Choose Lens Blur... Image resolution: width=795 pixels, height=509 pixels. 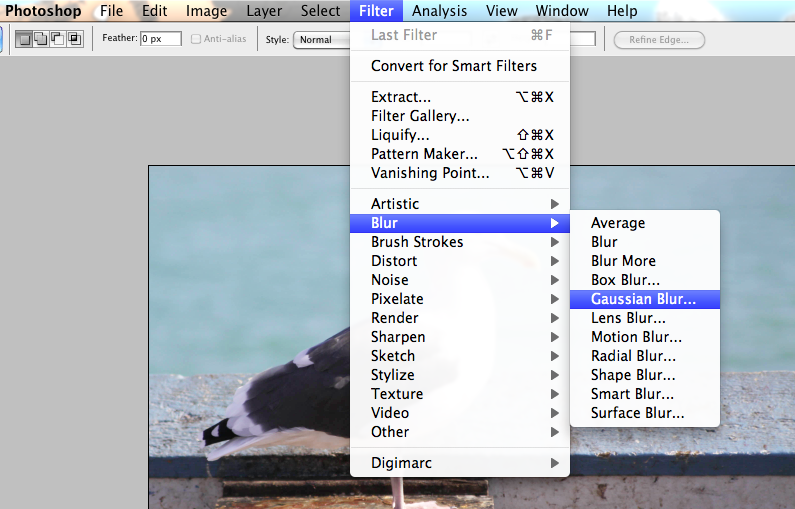(645, 318)
